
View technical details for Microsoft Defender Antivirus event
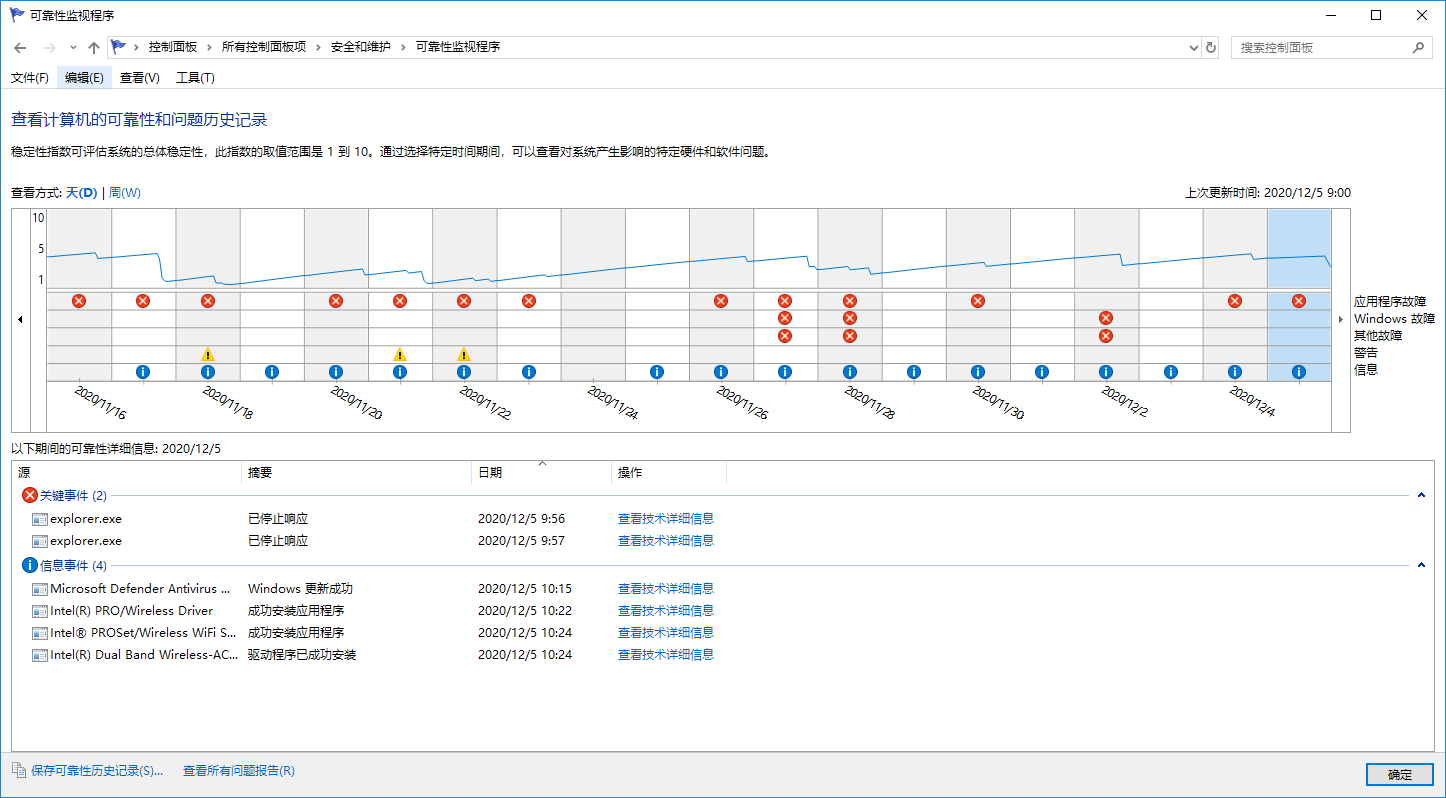click(x=666, y=589)
